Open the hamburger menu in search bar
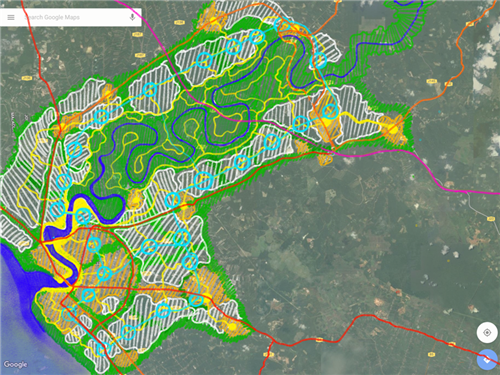This screenshot has height=375, width=500. (x=11, y=17)
